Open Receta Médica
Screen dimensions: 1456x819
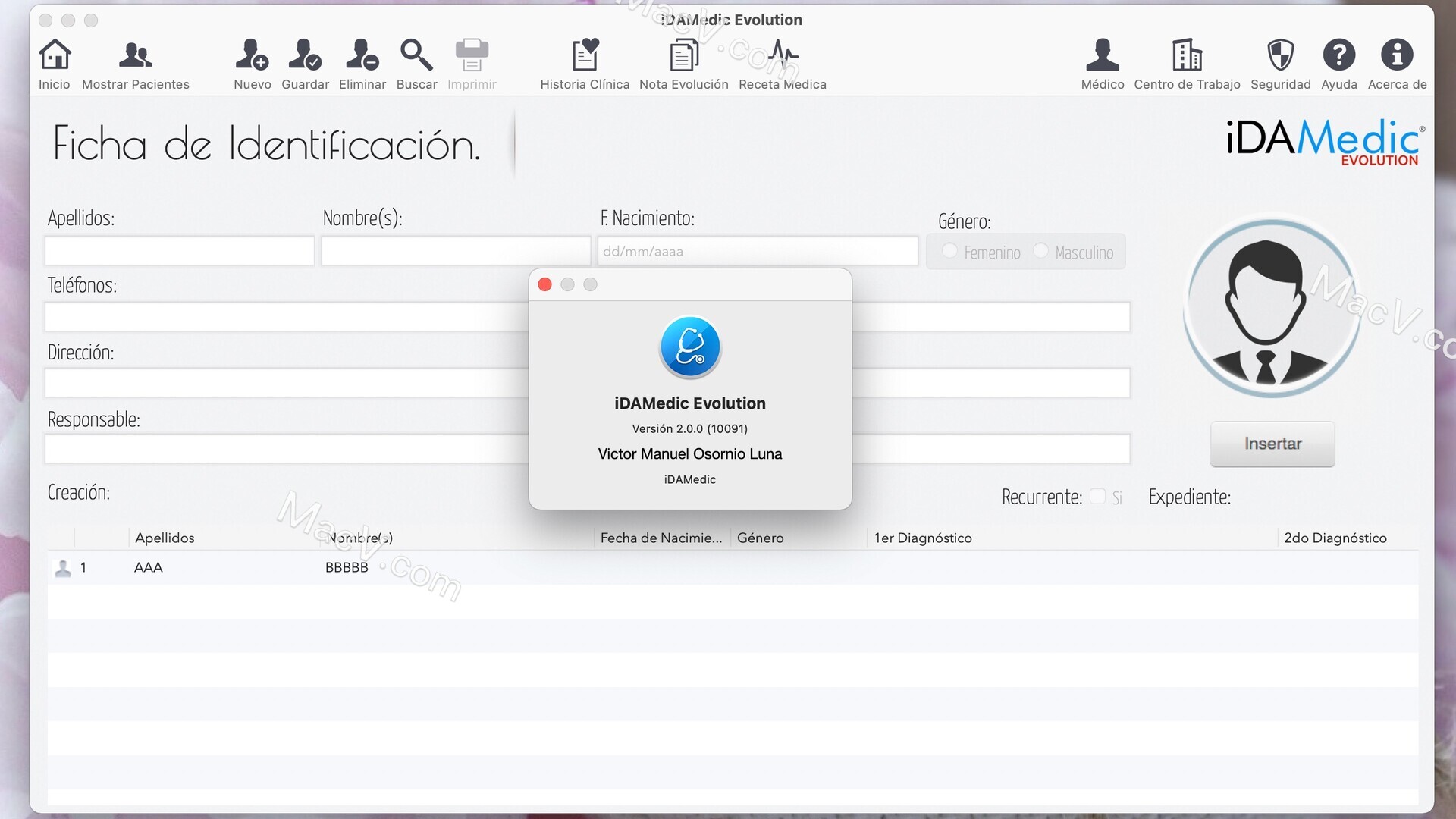[783, 64]
